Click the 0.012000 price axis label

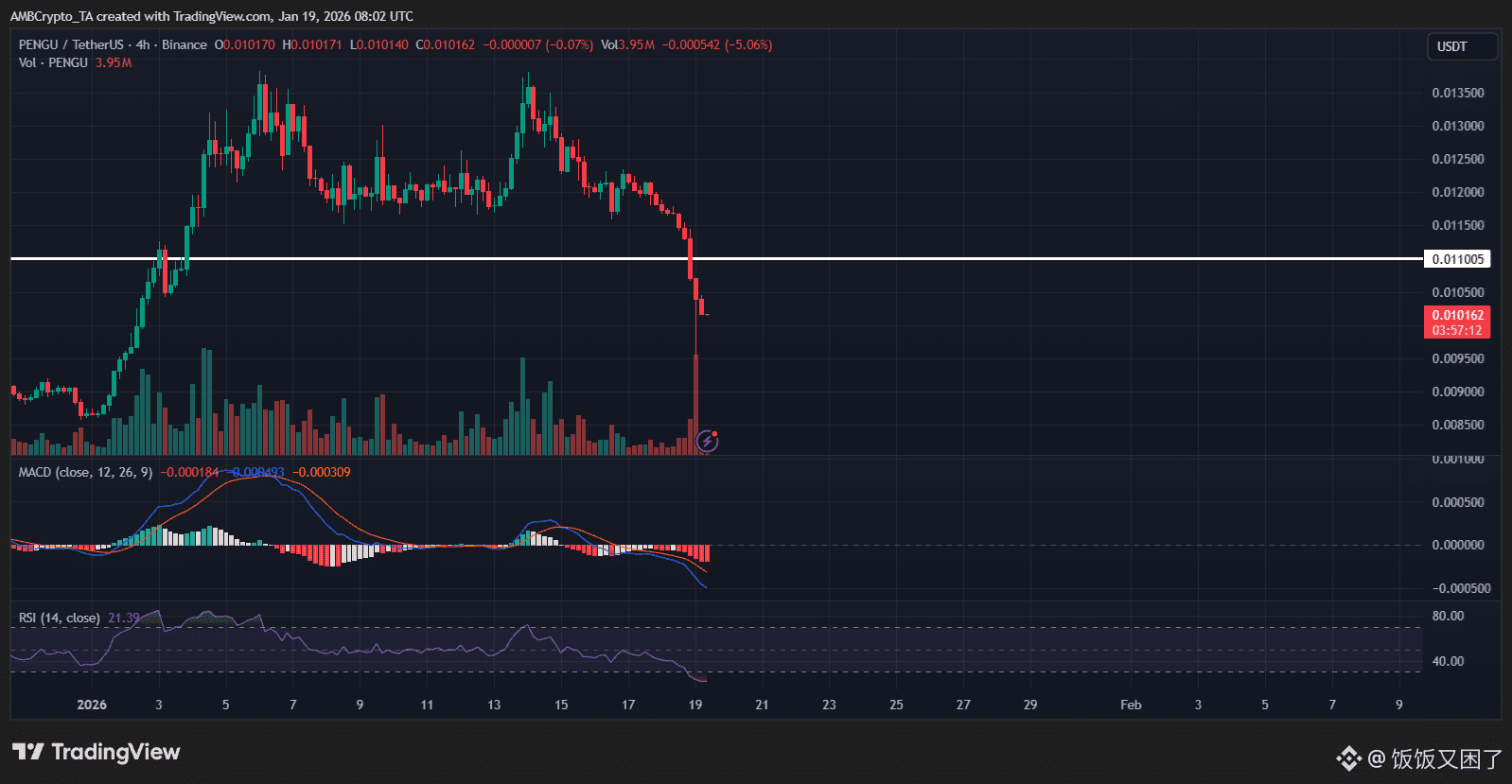1457,192
